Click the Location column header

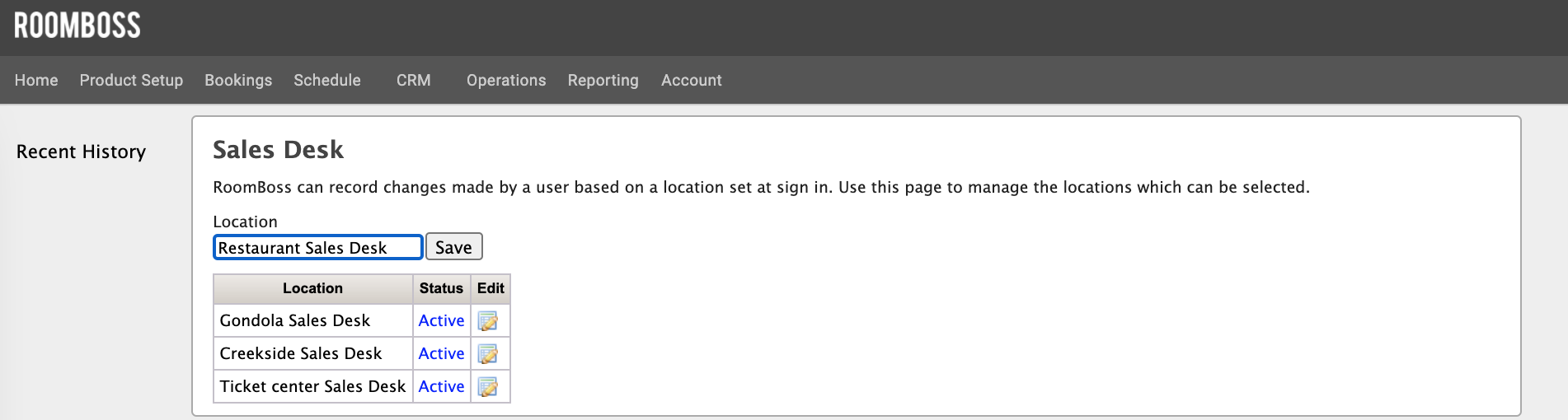pyautogui.click(x=312, y=289)
